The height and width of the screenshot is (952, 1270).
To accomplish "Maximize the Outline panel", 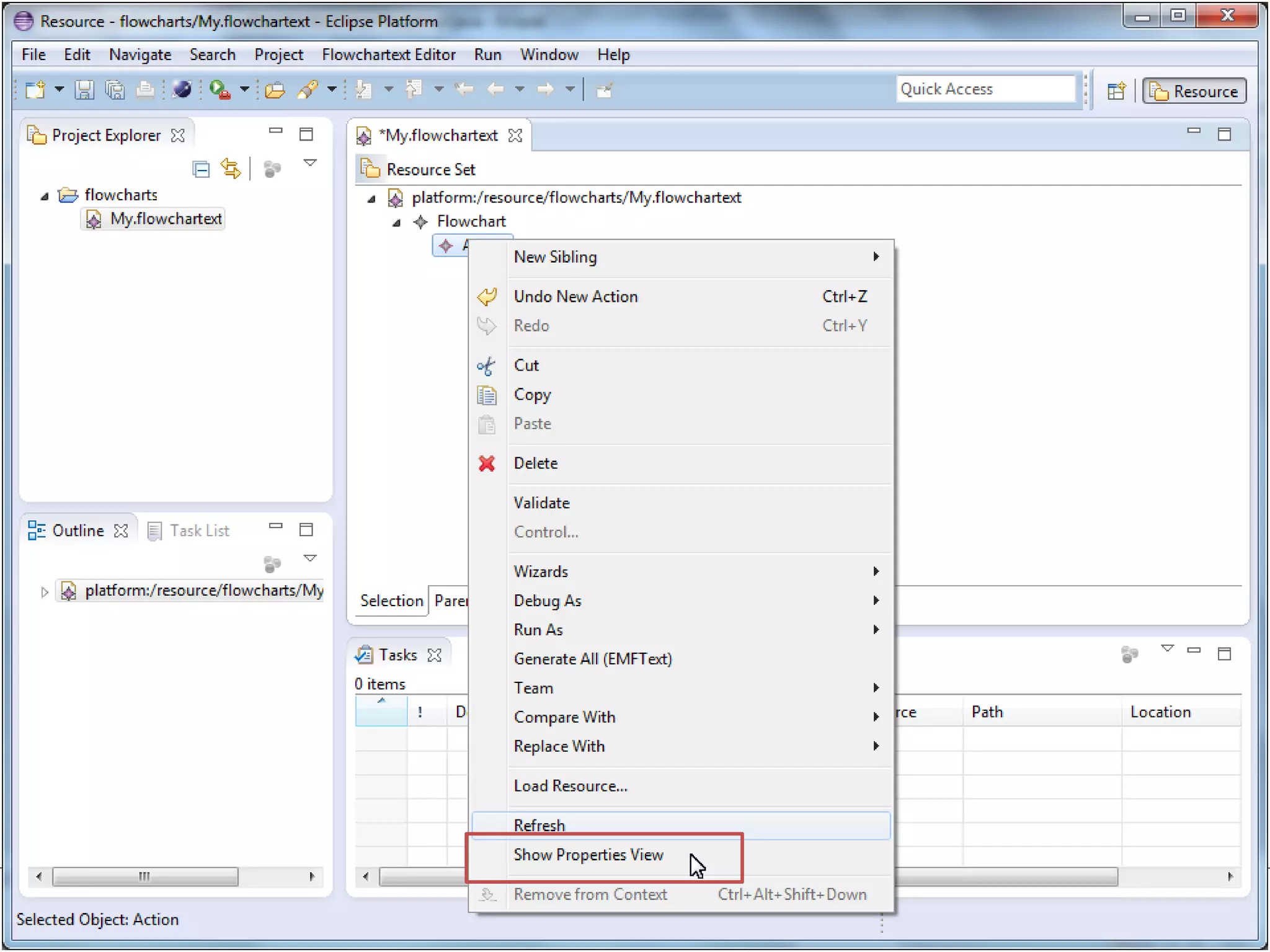I will (306, 530).
